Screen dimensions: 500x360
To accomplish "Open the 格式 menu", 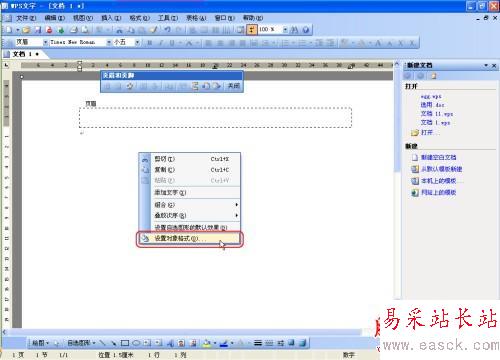I will (x=139, y=18).
